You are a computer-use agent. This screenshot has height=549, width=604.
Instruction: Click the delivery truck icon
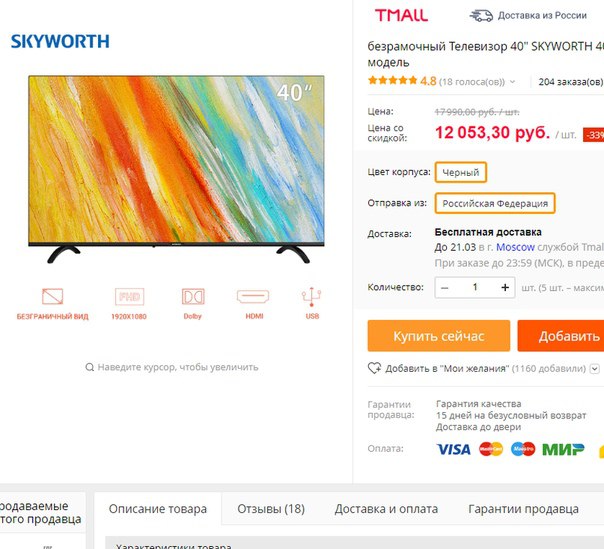click(x=481, y=16)
